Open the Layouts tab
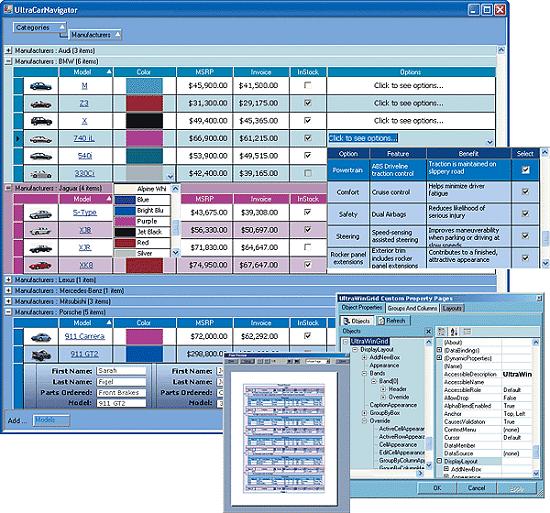550x513 pixels. click(x=452, y=308)
